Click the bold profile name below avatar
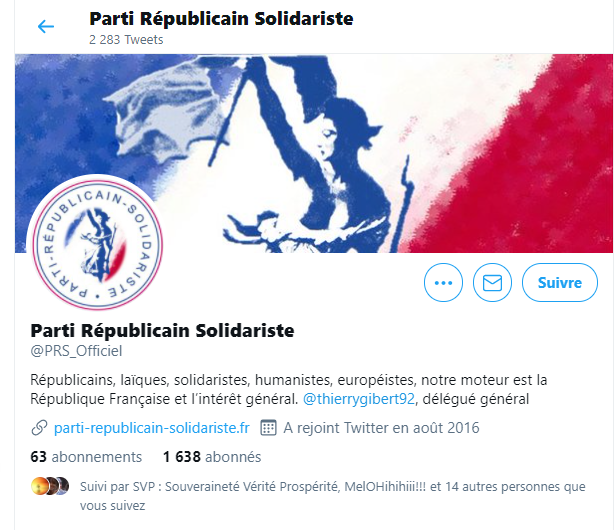Viewport: 616px width, 530px height. click(162, 330)
